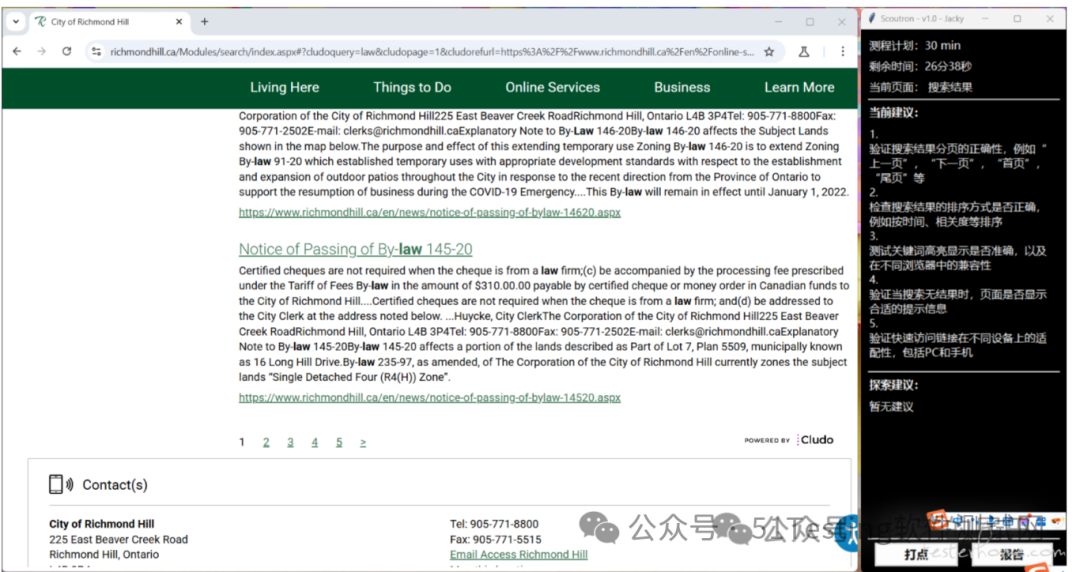This screenshot has height=572, width=1080.
Task: Go to results page 3
Action: 290,442
